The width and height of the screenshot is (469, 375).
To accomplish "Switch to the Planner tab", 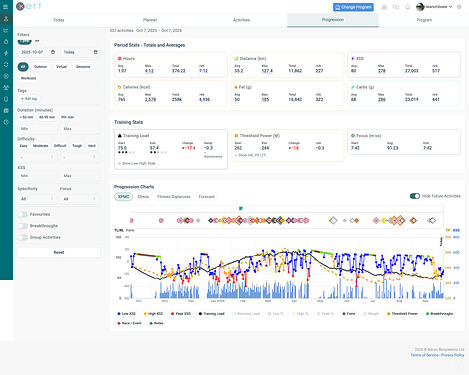I will (150, 20).
